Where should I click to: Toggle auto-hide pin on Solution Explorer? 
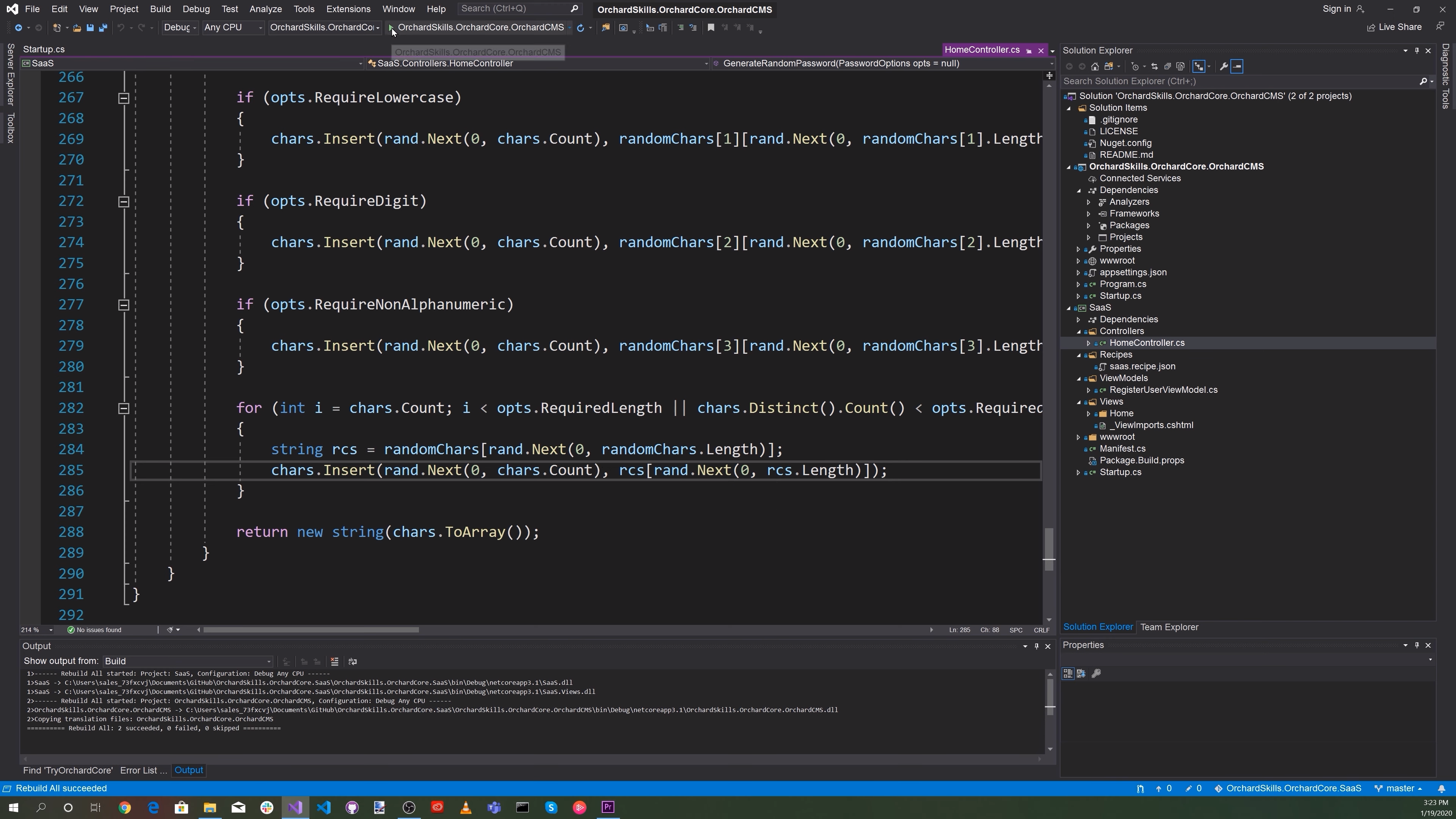click(x=1417, y=51)
